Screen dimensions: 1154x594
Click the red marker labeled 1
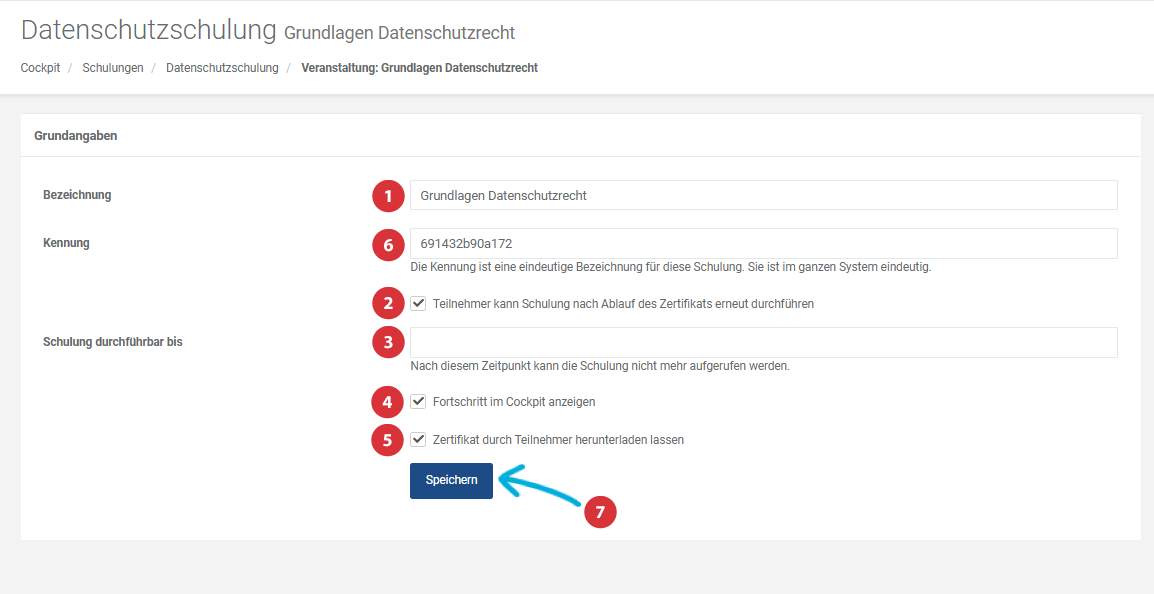tap(388, 196)
